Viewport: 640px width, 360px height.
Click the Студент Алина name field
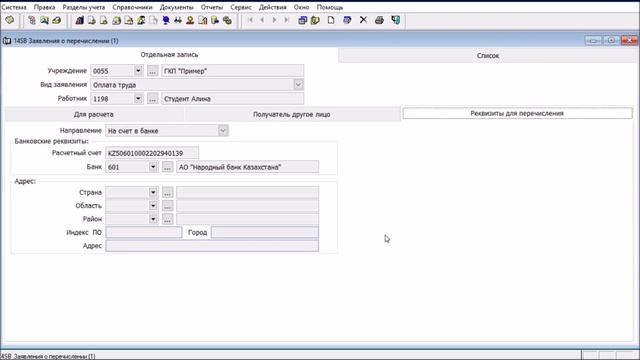pyautogui.click(x=232, y=98)
